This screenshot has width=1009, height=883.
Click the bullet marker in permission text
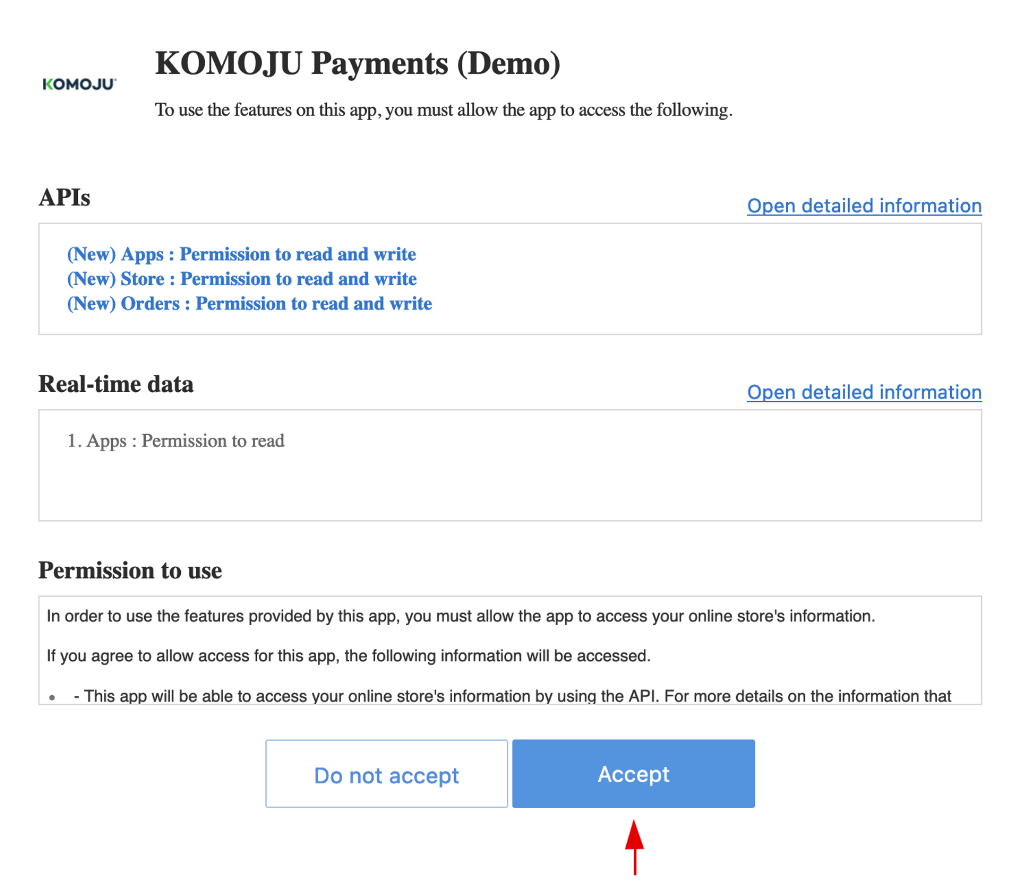52,697
